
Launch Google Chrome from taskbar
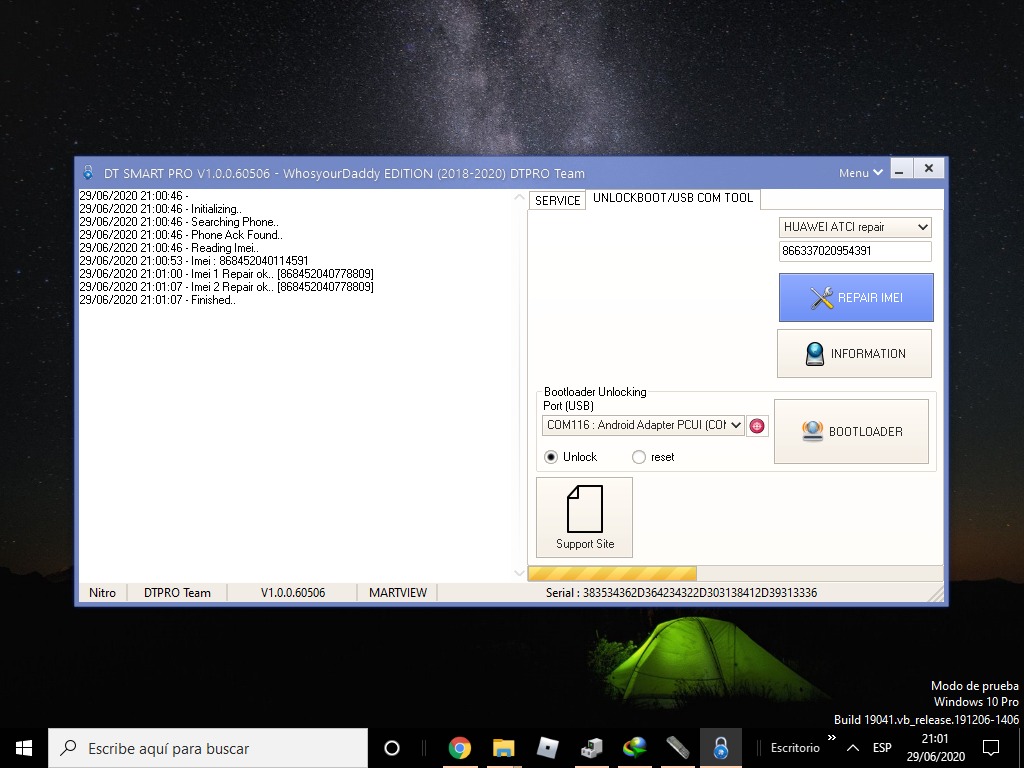point(460,748)
